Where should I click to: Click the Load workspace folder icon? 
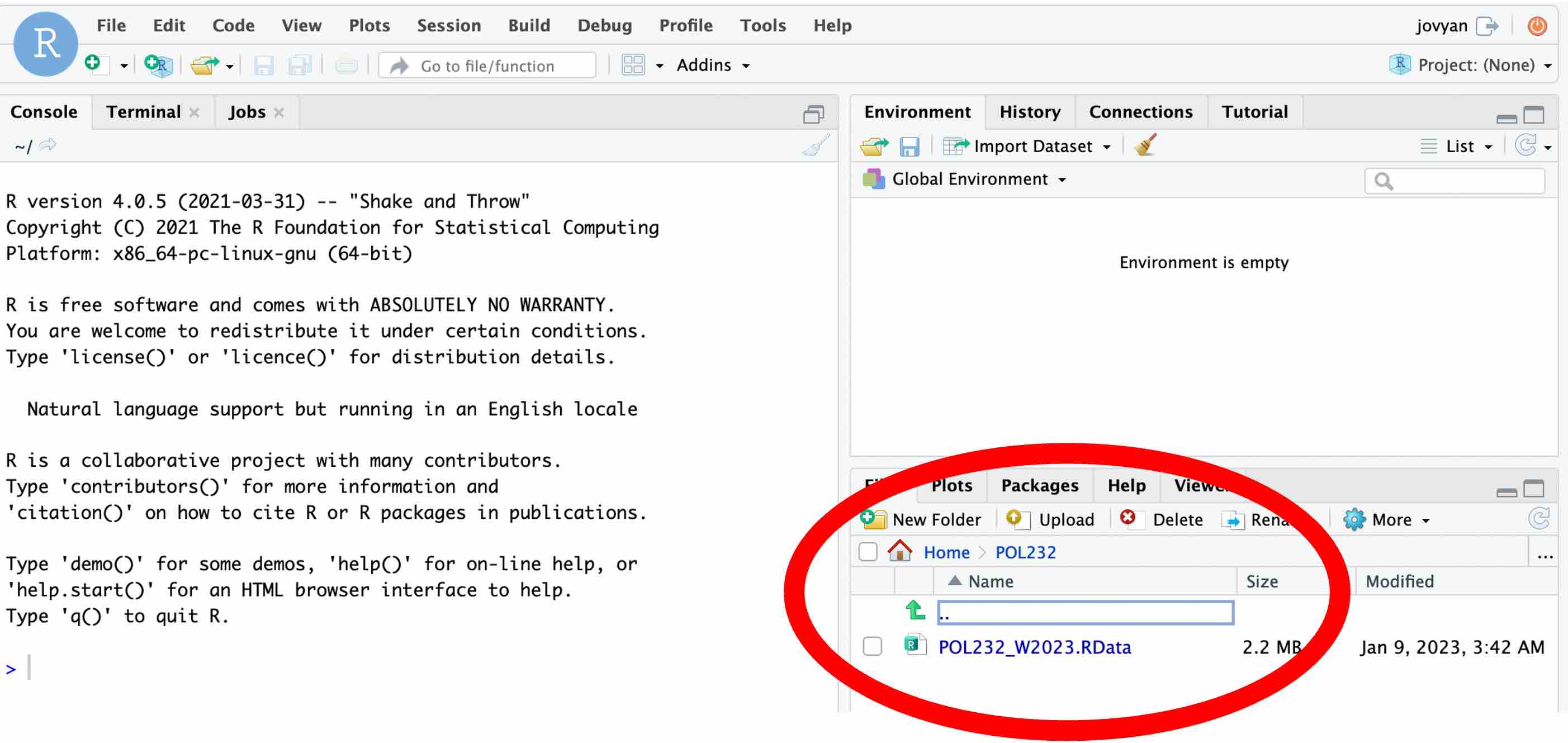point(874,146)
